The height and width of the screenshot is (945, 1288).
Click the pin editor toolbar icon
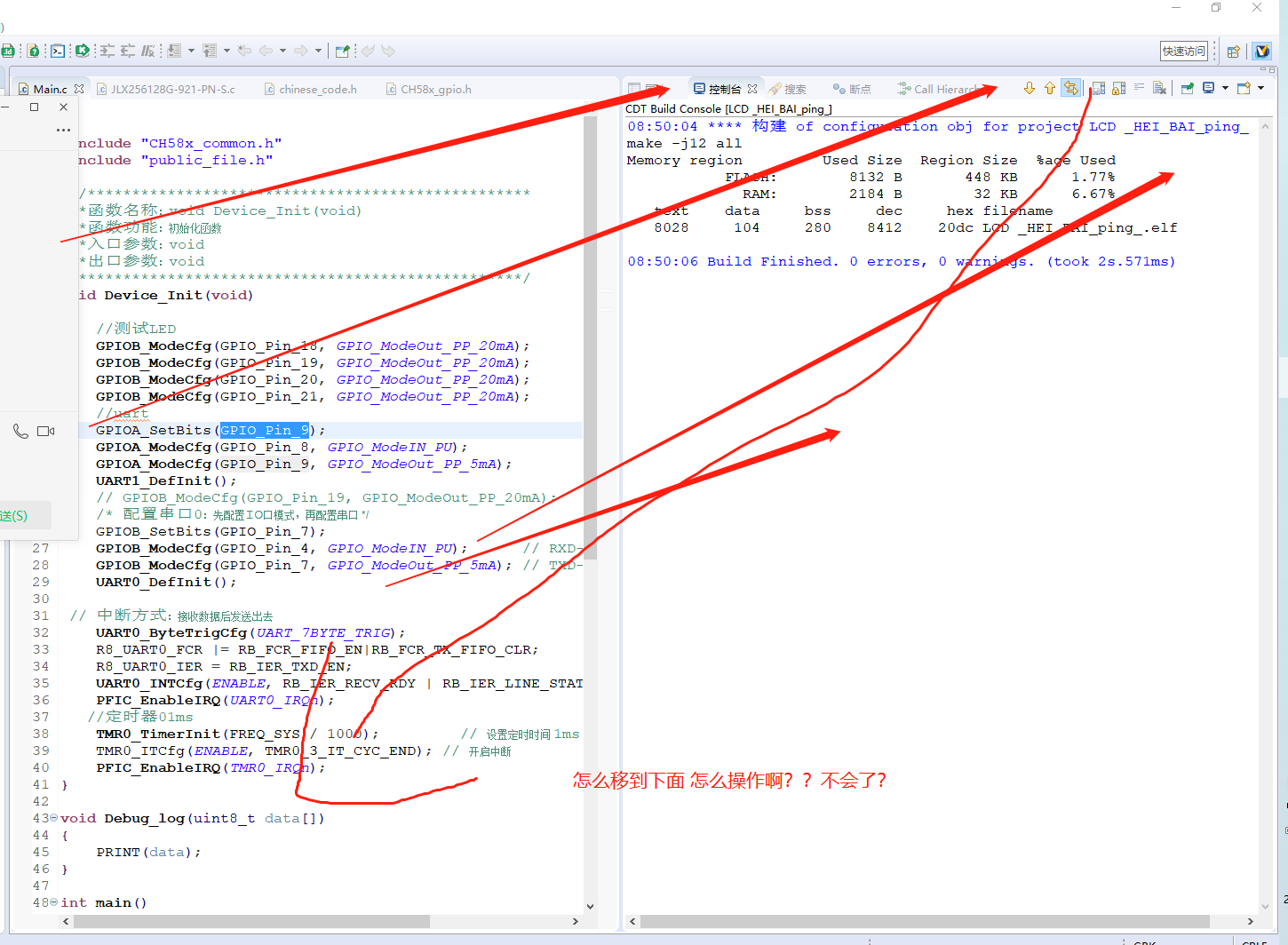click(x=342, y=52)
